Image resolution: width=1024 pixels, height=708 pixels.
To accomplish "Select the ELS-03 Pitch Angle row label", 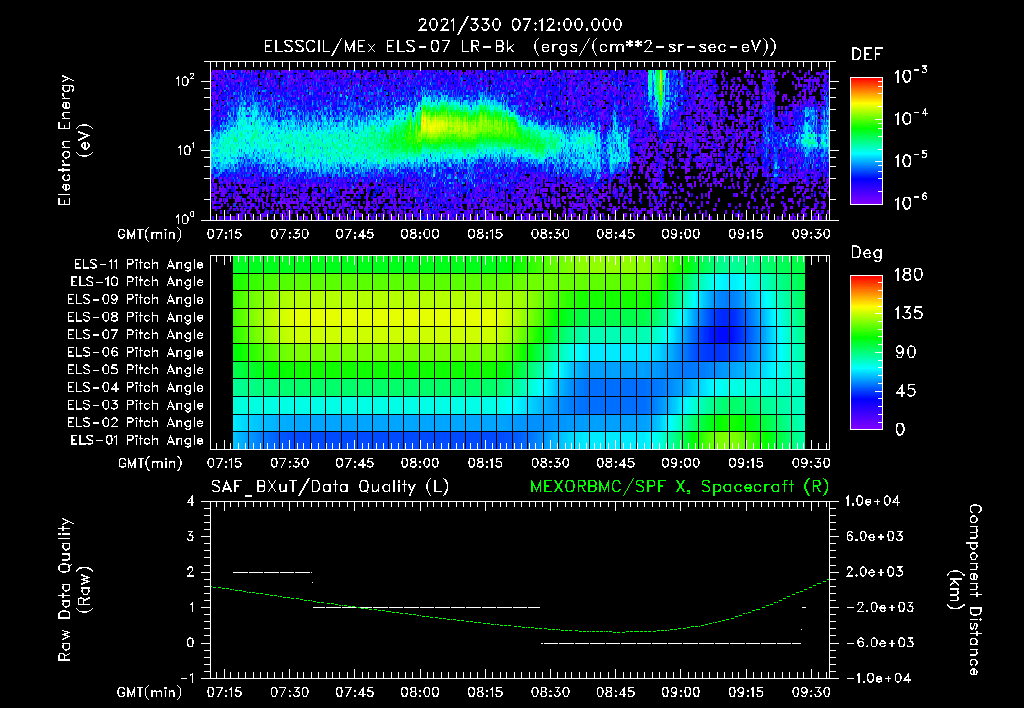I will coord(136,405).
